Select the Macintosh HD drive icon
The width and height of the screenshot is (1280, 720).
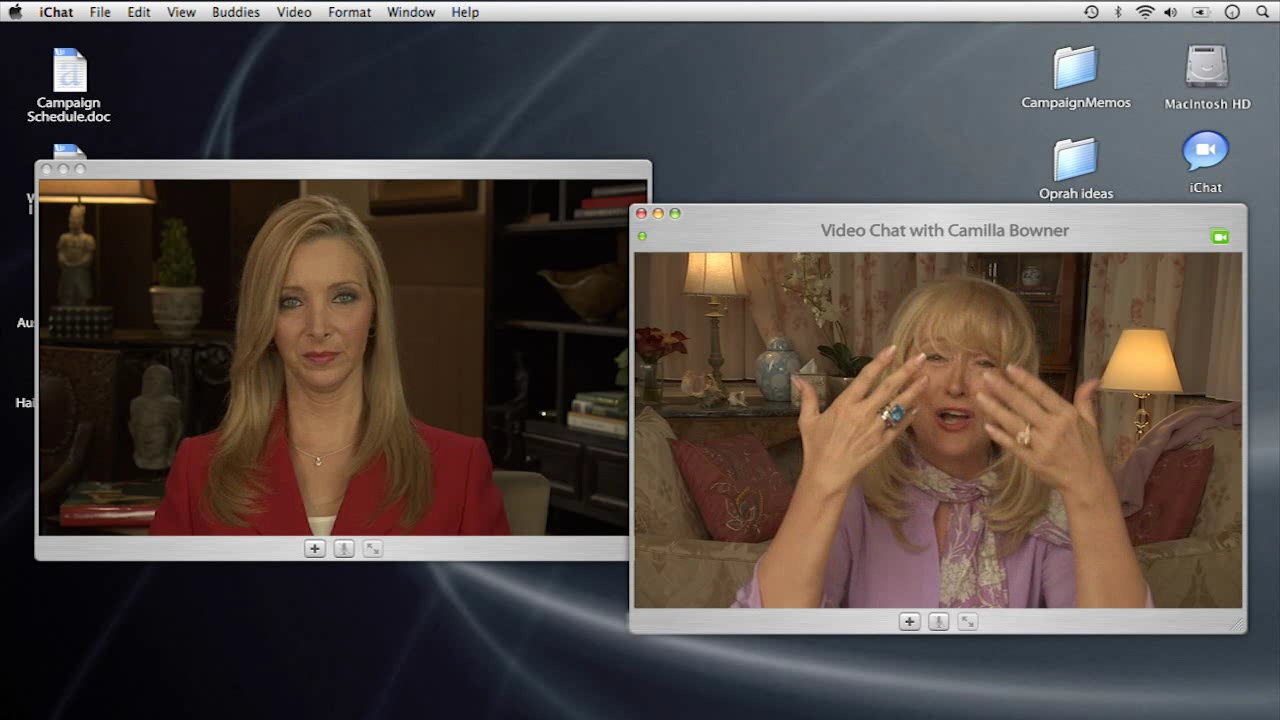point(1207,68)
